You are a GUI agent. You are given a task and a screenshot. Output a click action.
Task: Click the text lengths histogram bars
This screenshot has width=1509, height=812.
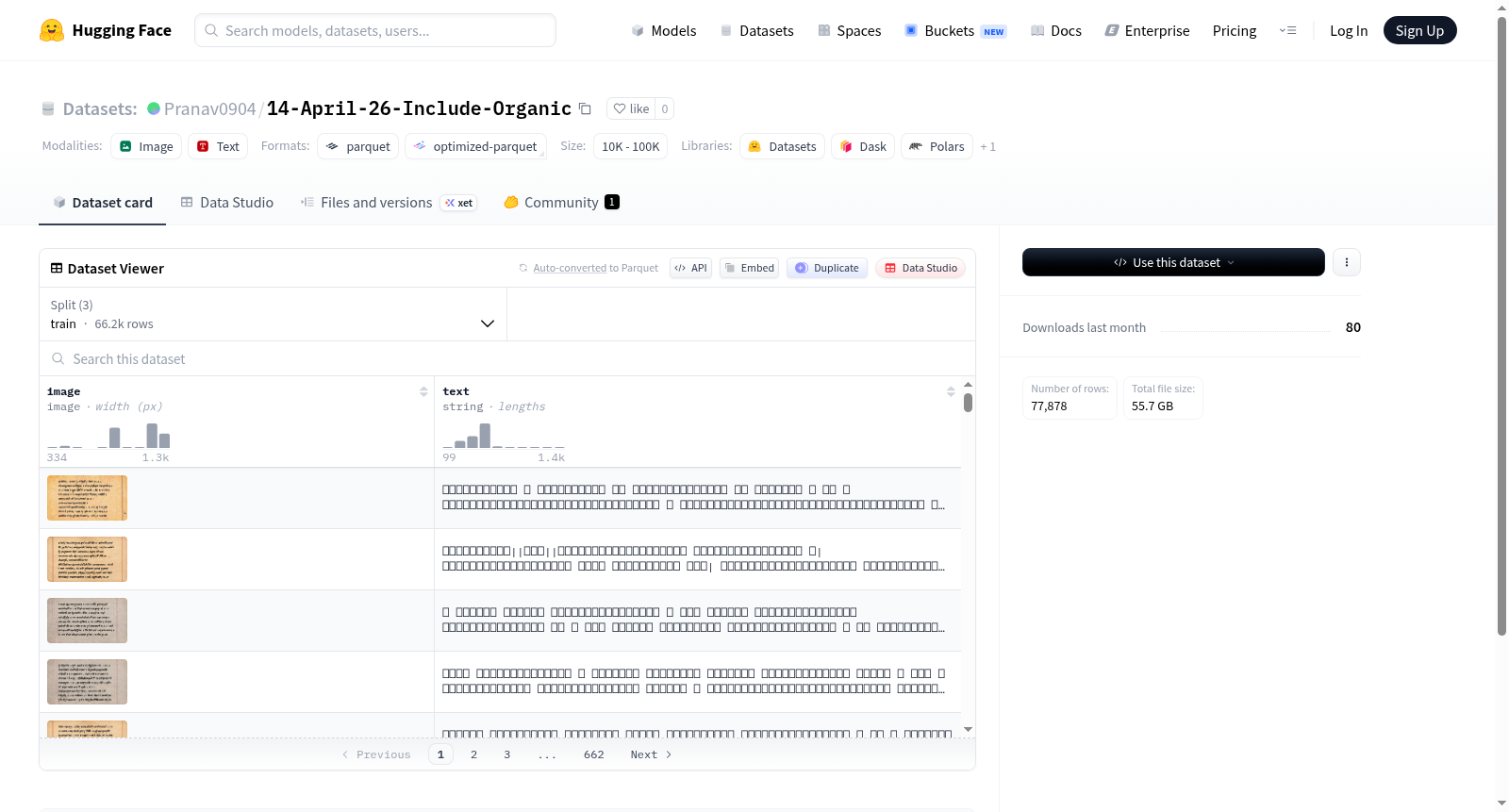[504, 435]
